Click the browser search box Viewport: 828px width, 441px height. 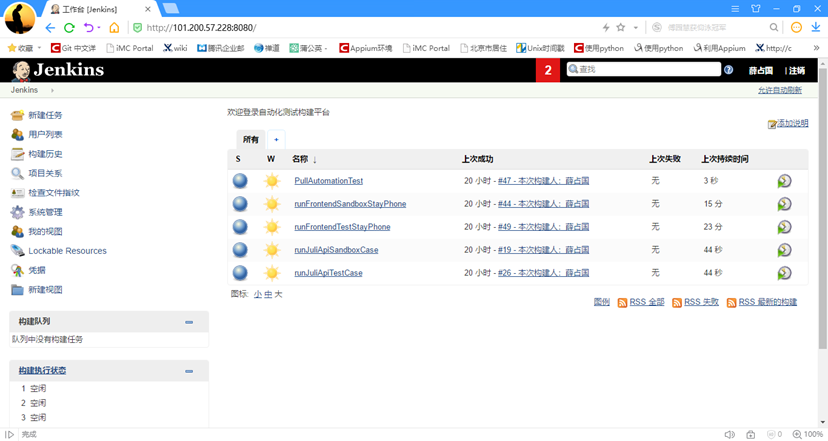(715, 27)
